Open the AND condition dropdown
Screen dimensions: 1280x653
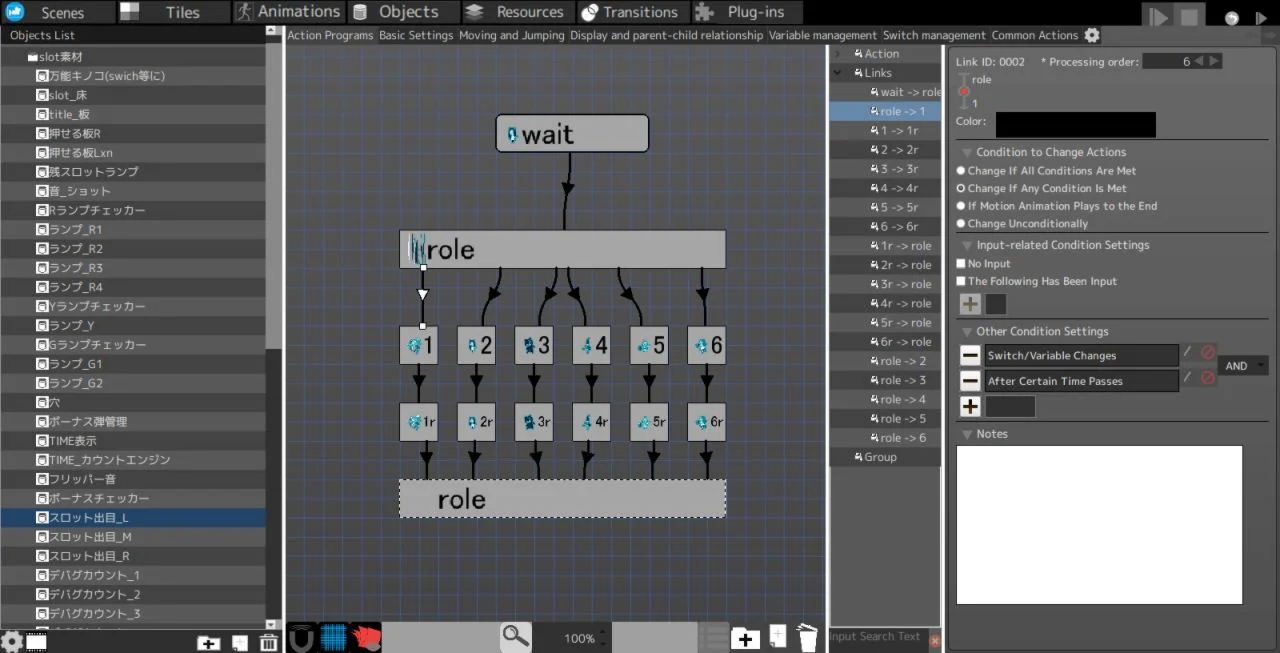point(1244,366)
